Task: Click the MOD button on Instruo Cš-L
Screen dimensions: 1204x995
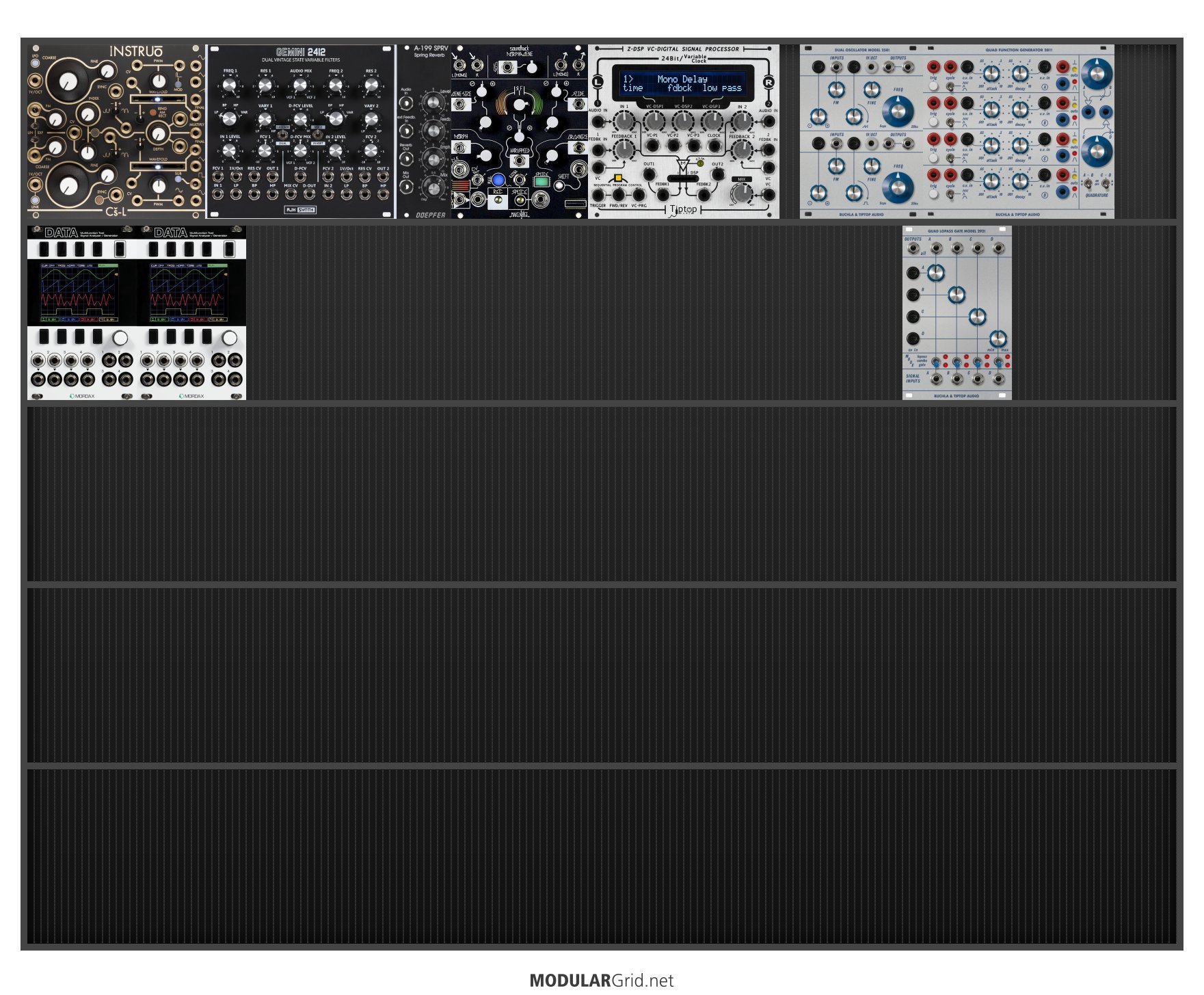Action: [x=178, y=84]
